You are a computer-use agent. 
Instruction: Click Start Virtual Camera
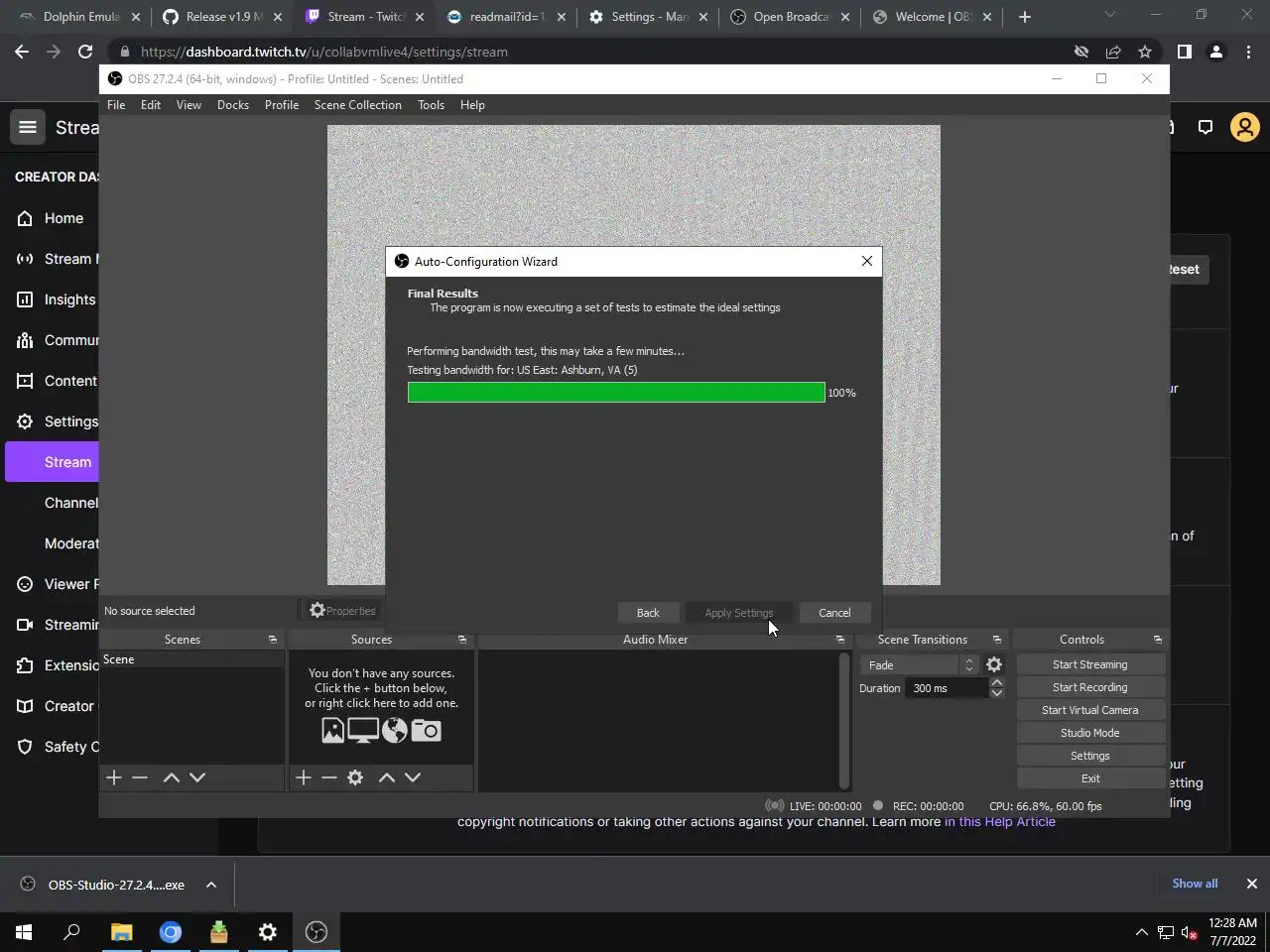point(1089,710)
